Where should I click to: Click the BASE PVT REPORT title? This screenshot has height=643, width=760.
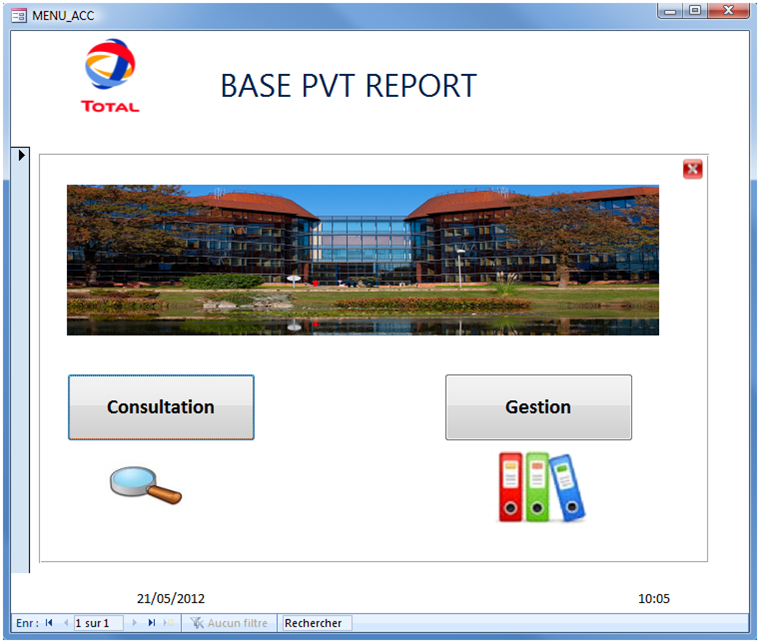pos(348,86)
